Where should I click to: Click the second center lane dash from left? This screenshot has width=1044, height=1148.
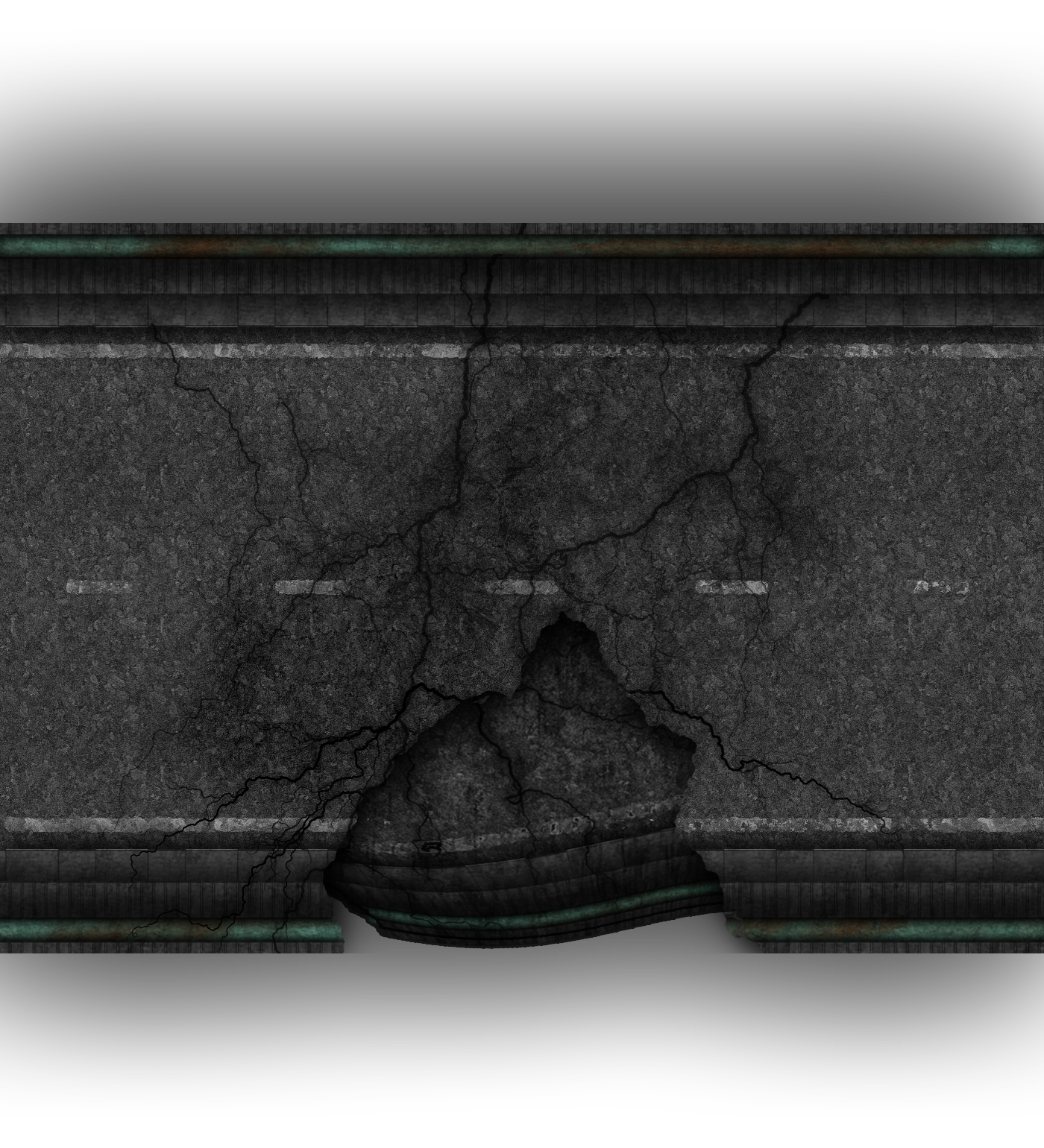(x=309, y=587)
